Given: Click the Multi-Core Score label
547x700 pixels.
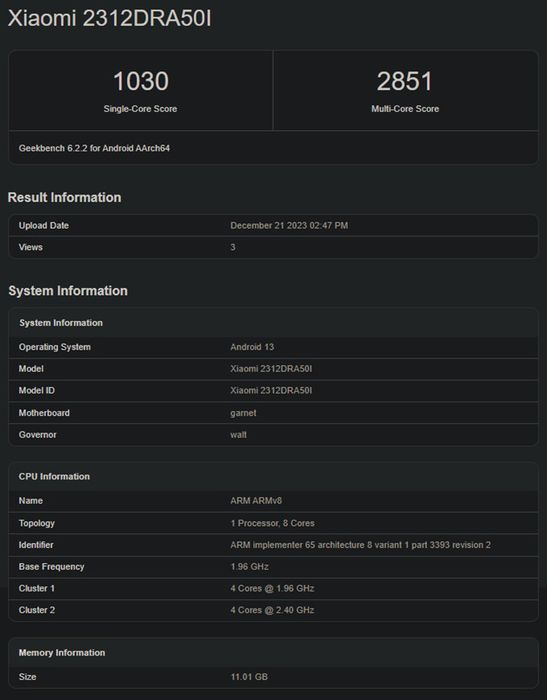Looking at the screenshot, I should [x=405, y=109].
